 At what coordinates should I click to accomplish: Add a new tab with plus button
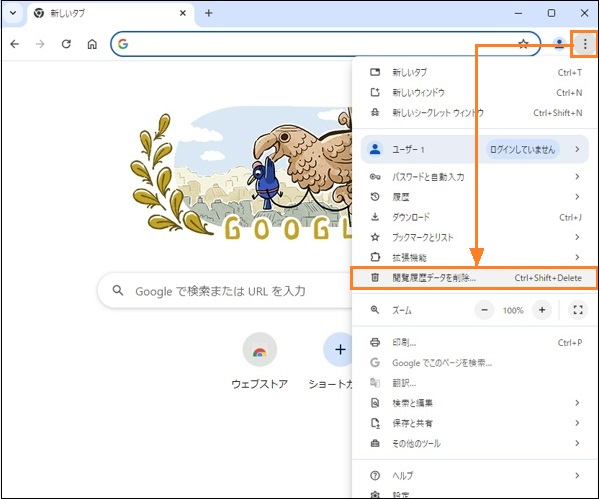[x=209, y=13]
